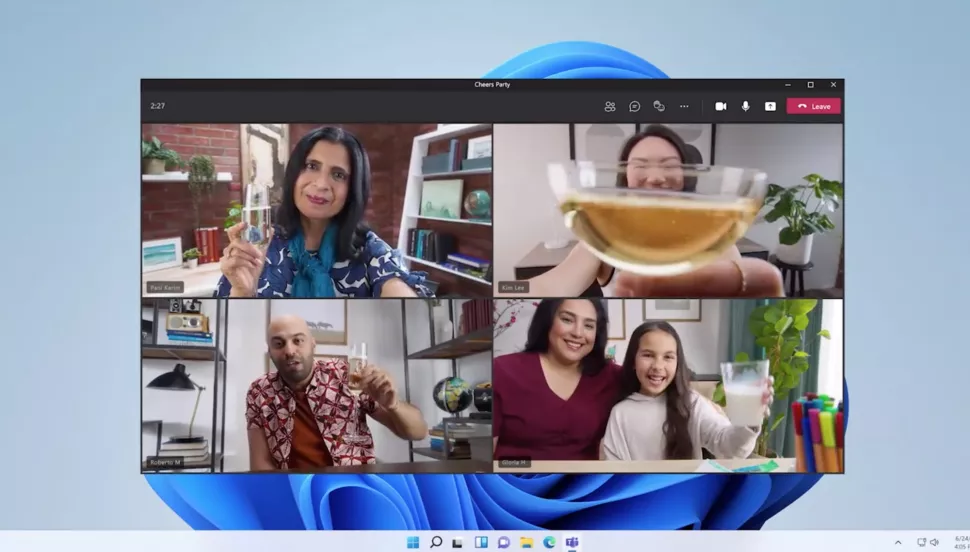The image size is (970, 552).
Task: Open the meeting chat
Action: click(x=634, y=106)
